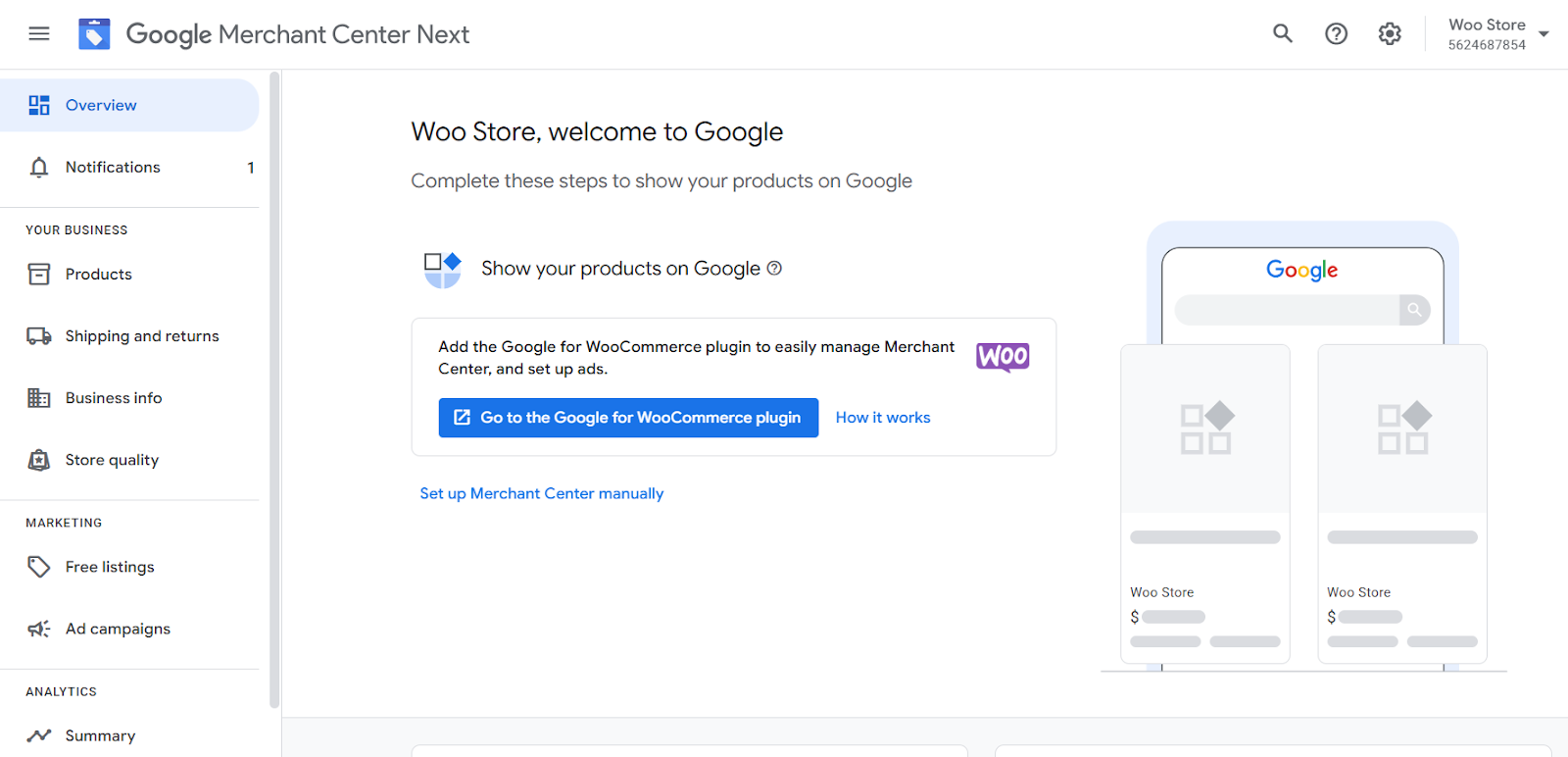Click the shapes icon beside Show your products
Image resolution: width=1568 pixels, height=757 pixels.
[x=442, y=270]
